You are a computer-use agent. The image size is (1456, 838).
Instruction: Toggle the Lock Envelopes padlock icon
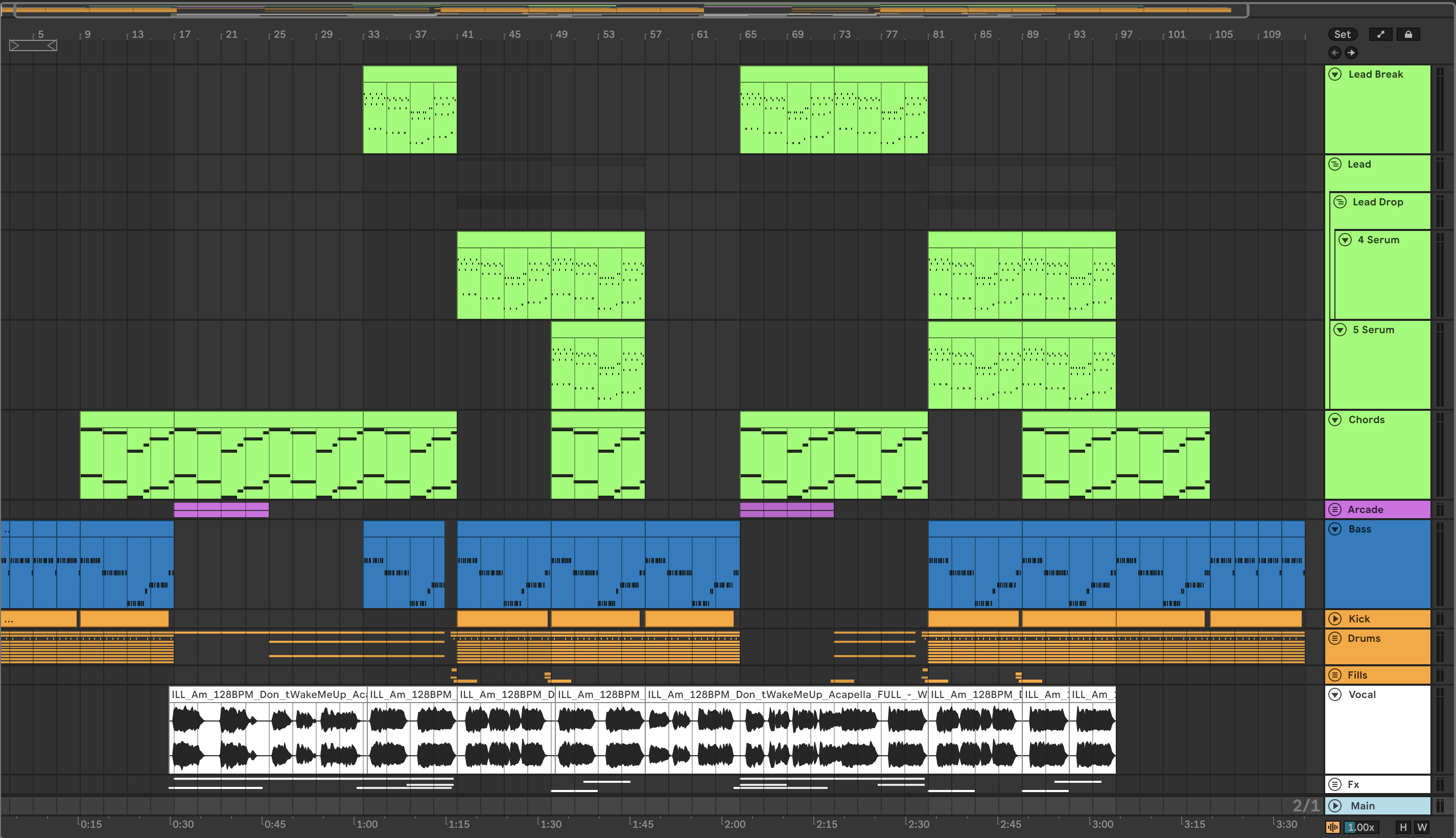click(1407, 35)
